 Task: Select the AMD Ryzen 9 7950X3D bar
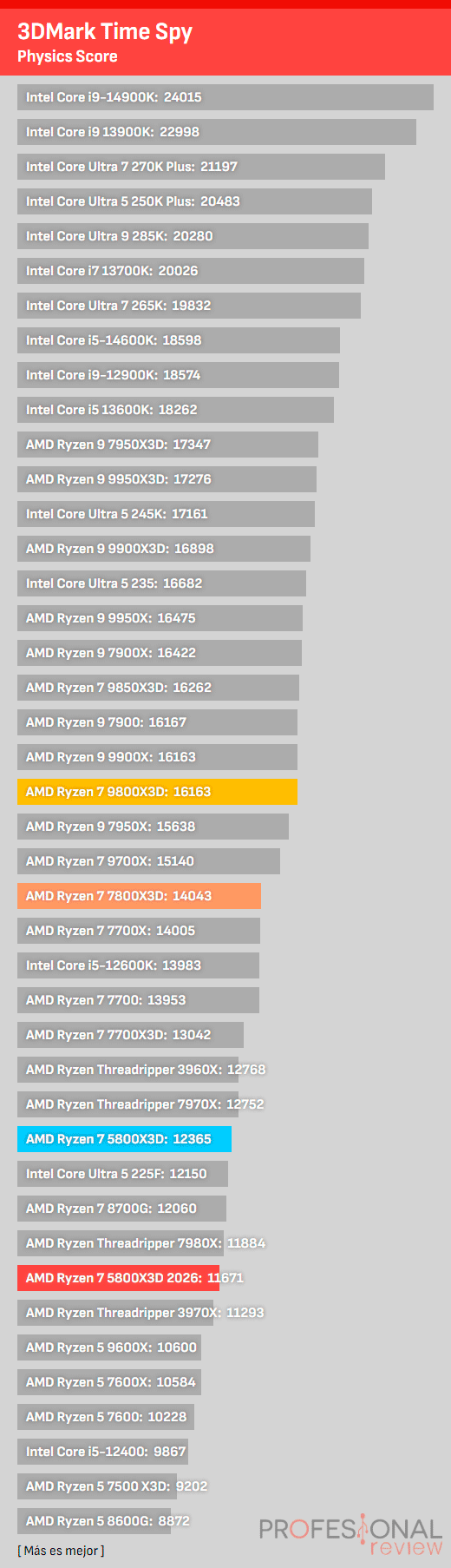167,445
